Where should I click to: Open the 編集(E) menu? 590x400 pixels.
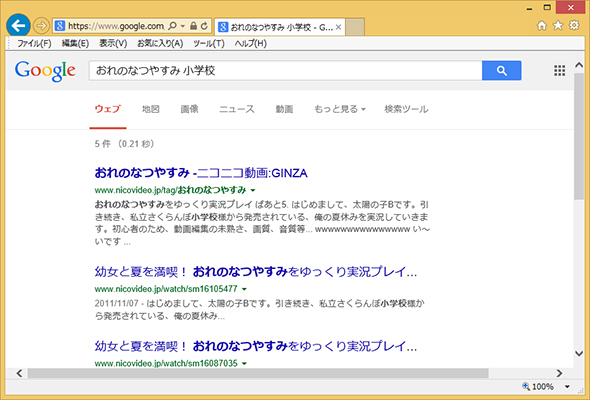pos(75,43)
